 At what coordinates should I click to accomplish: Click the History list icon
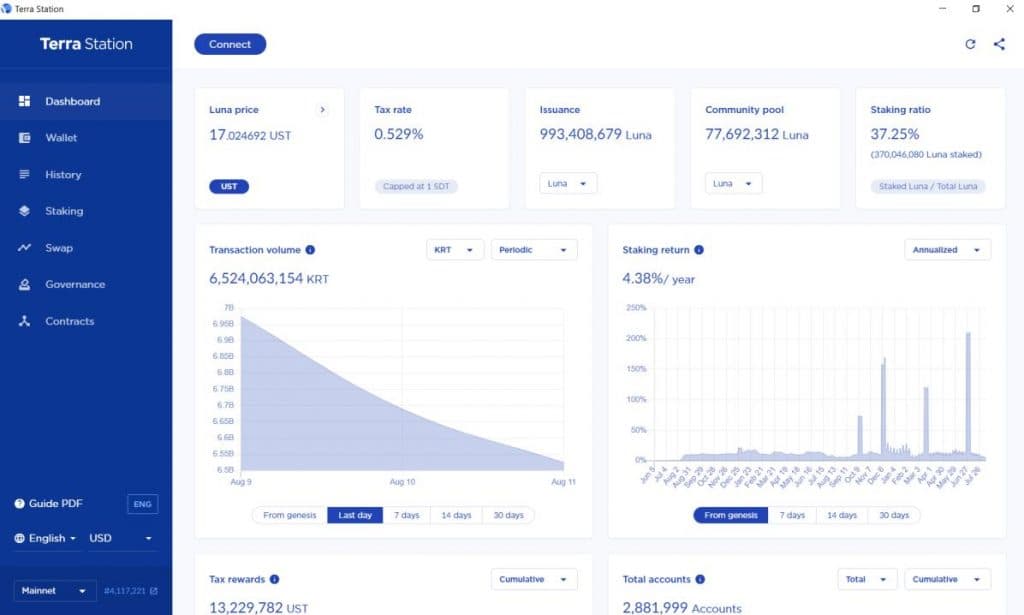coord(24,174)
